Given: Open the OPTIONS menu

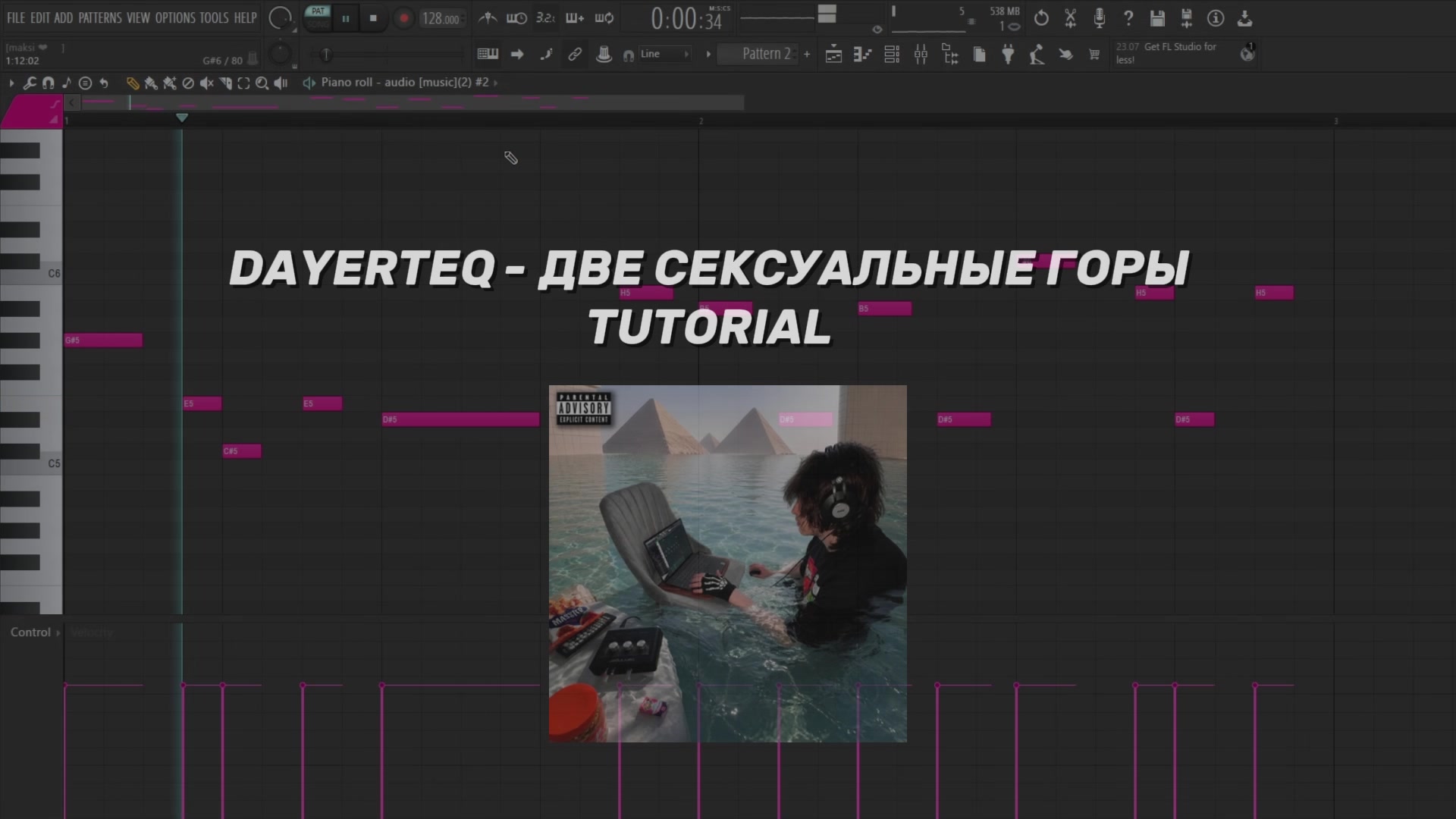Looking at the screenshot, I should 175,17.
